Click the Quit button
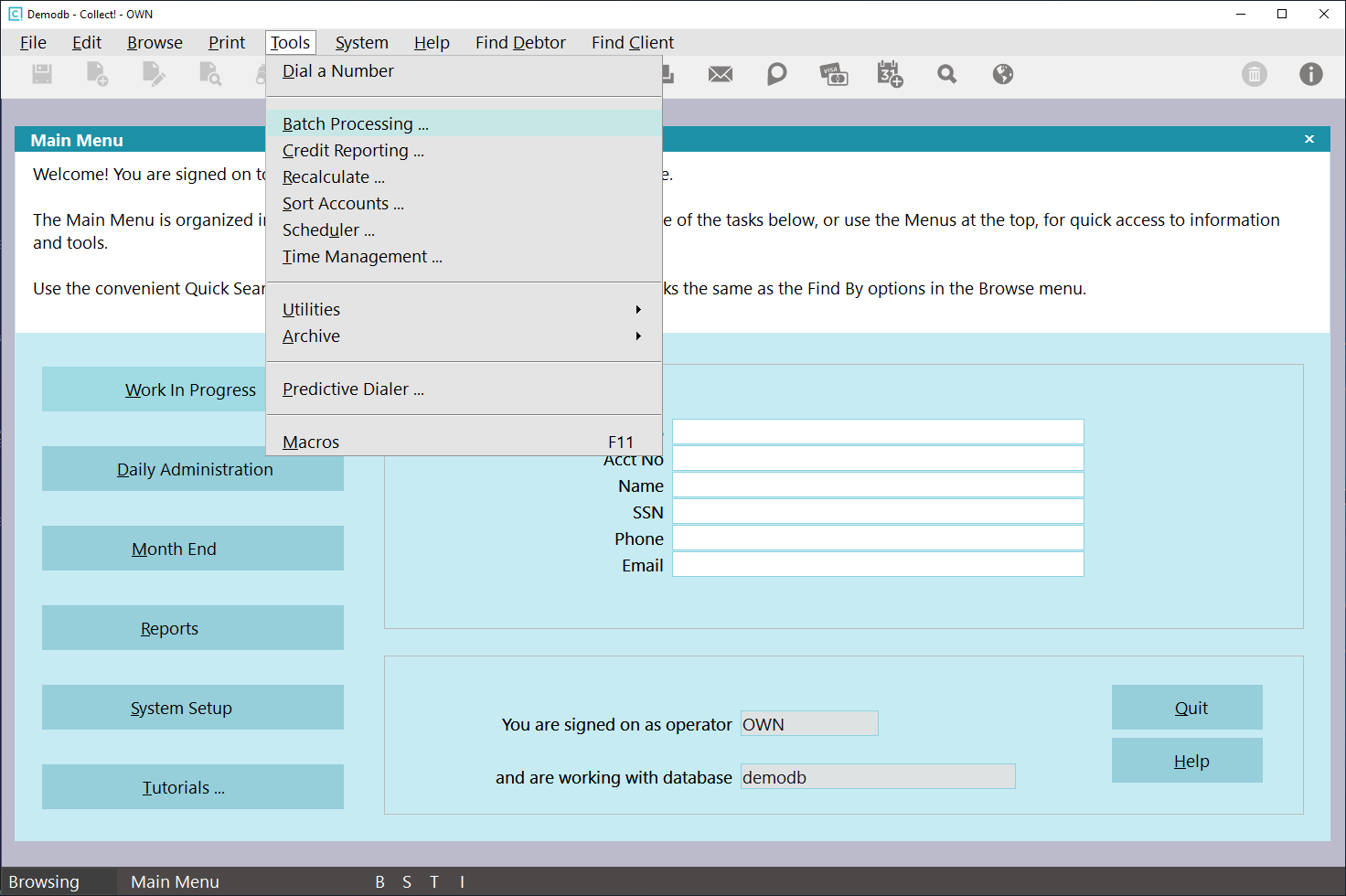 1187,708
